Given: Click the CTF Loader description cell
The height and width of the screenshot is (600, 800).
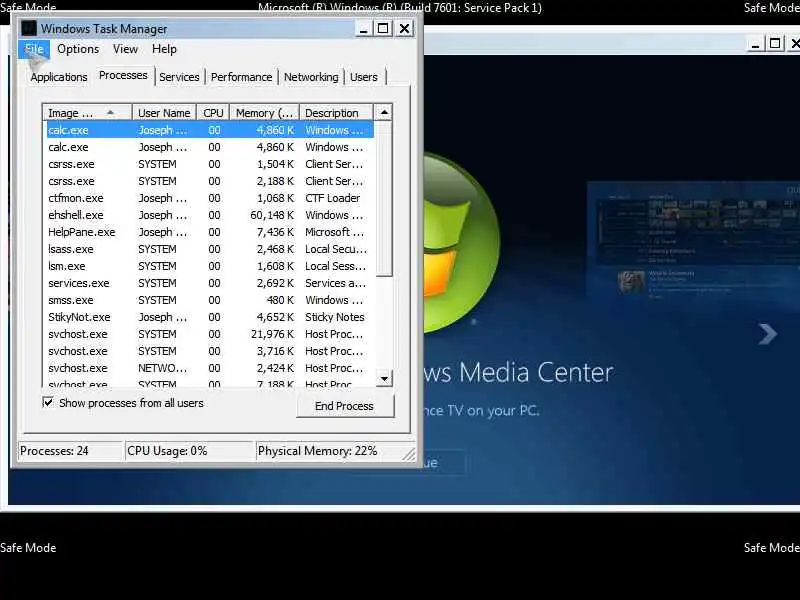Looking at the screenshot, I should pos(333,198).
